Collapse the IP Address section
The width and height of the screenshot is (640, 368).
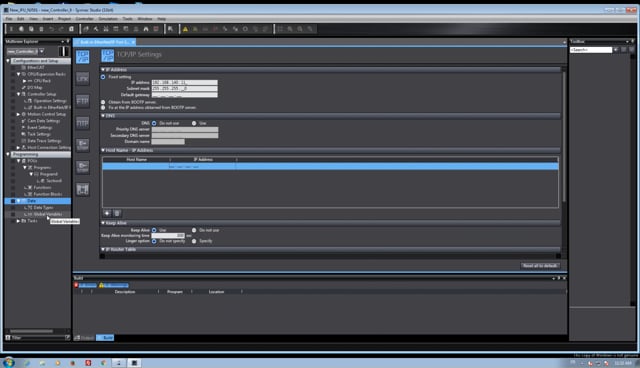[103, 70]
